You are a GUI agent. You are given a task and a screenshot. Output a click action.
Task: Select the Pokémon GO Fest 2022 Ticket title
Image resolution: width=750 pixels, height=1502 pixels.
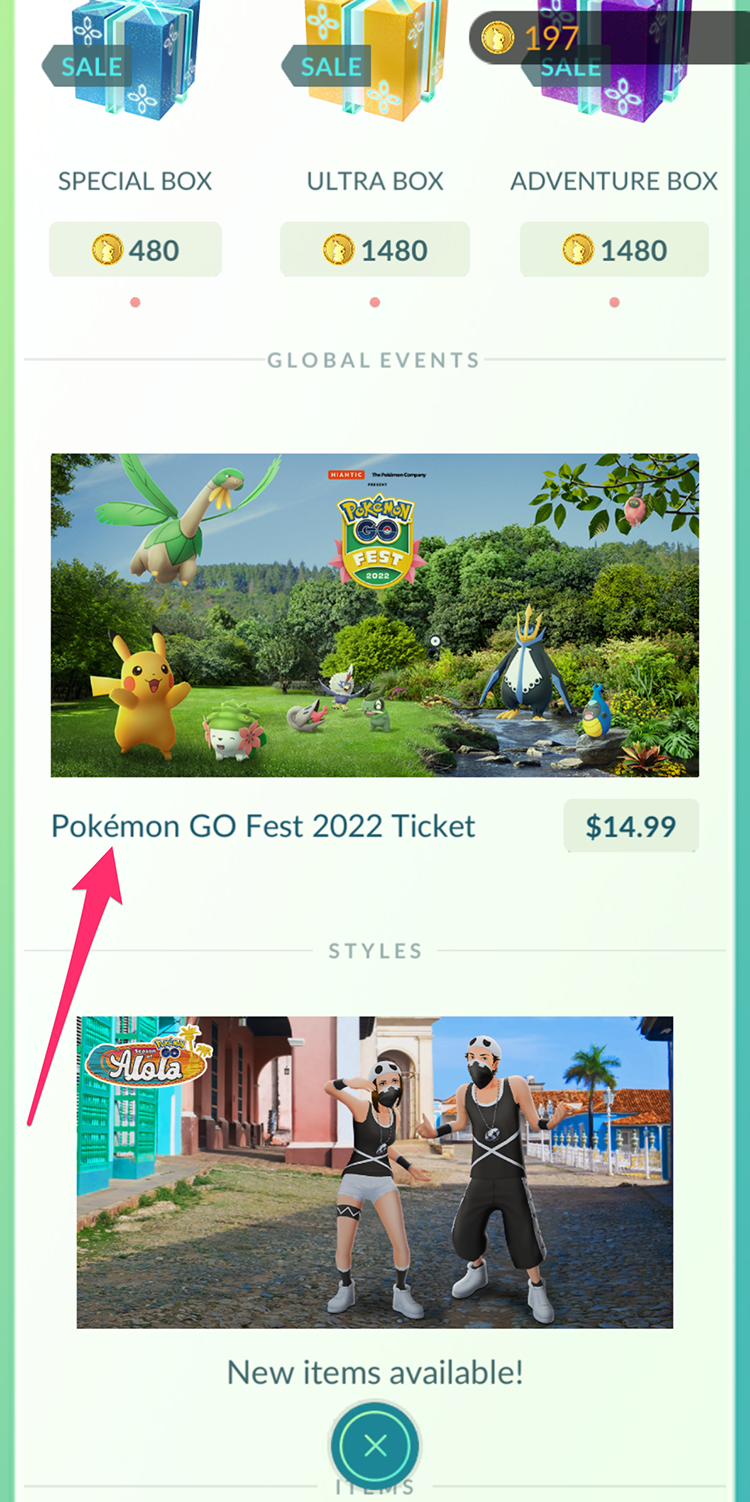coord(263,826)
